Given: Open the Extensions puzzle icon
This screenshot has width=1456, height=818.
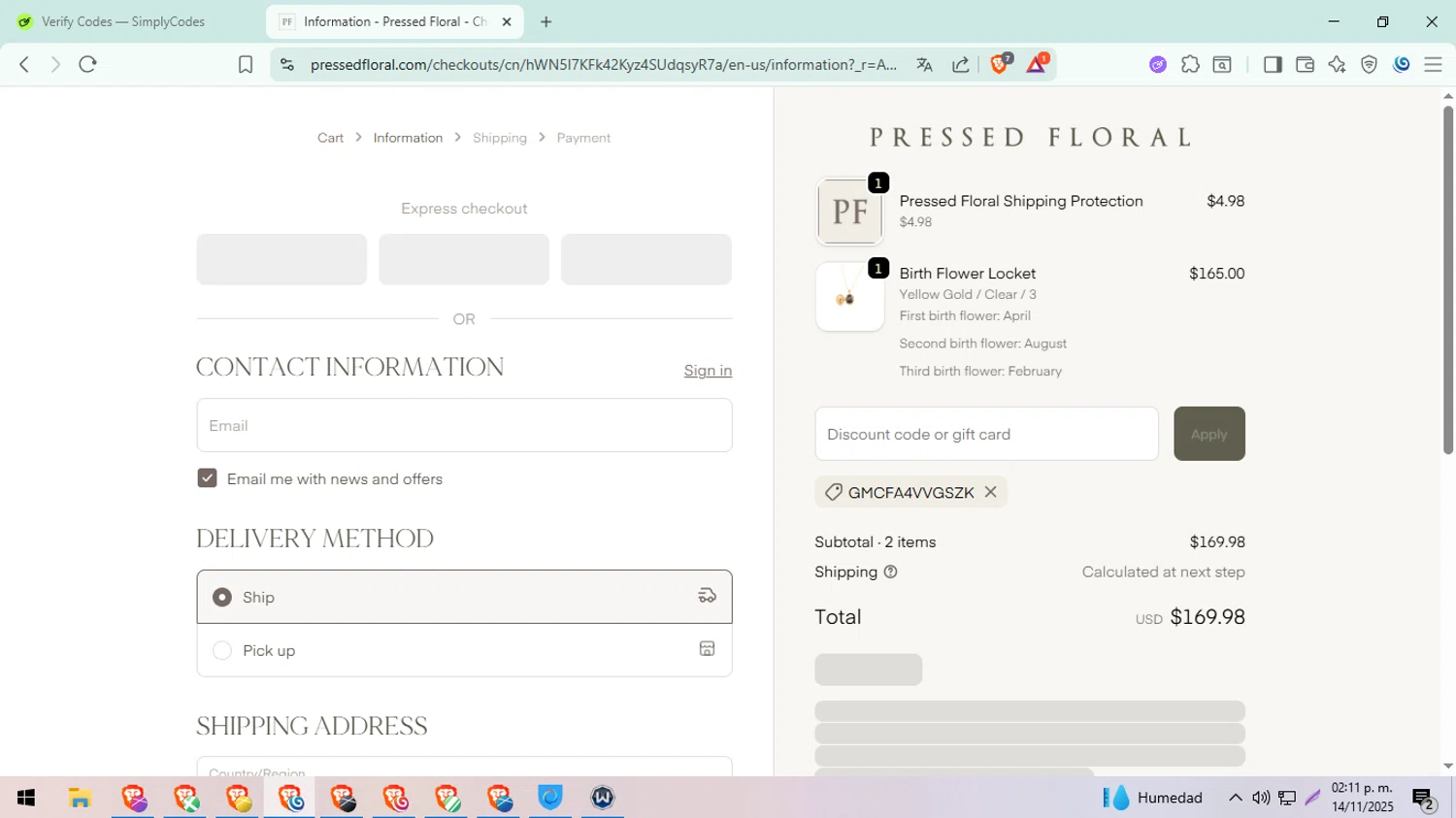Looking at the screenshot, I should (1190, 64).
